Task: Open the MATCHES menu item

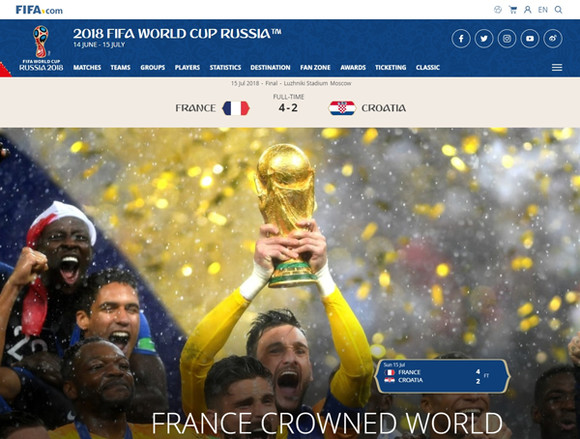Action: [87, 67]
